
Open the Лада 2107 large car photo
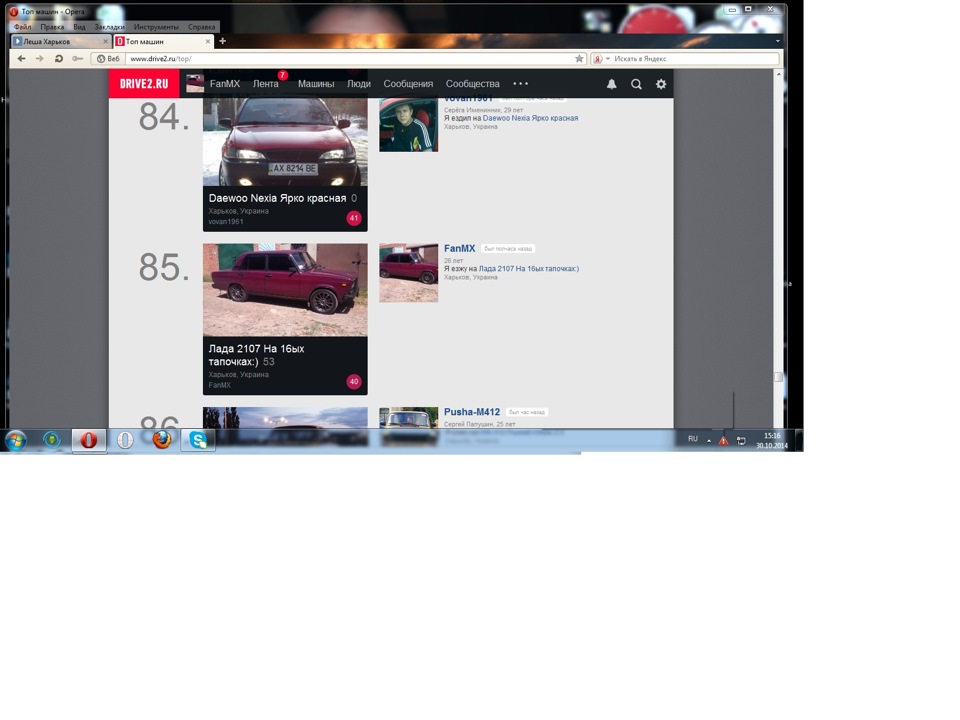pyautogui.click(x=285, y=290)
